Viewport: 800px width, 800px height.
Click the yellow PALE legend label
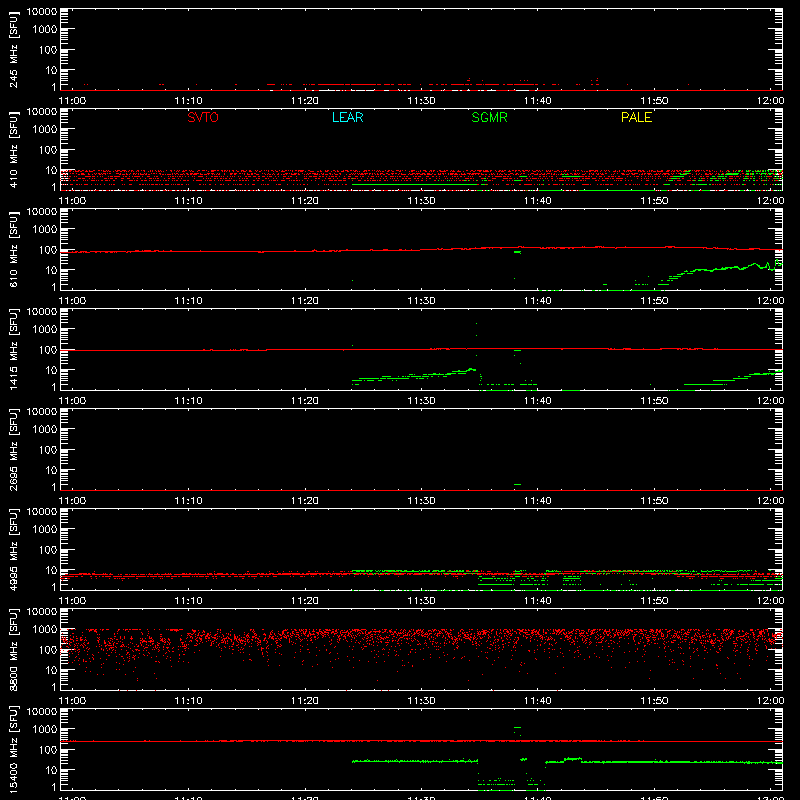[636, 117]
